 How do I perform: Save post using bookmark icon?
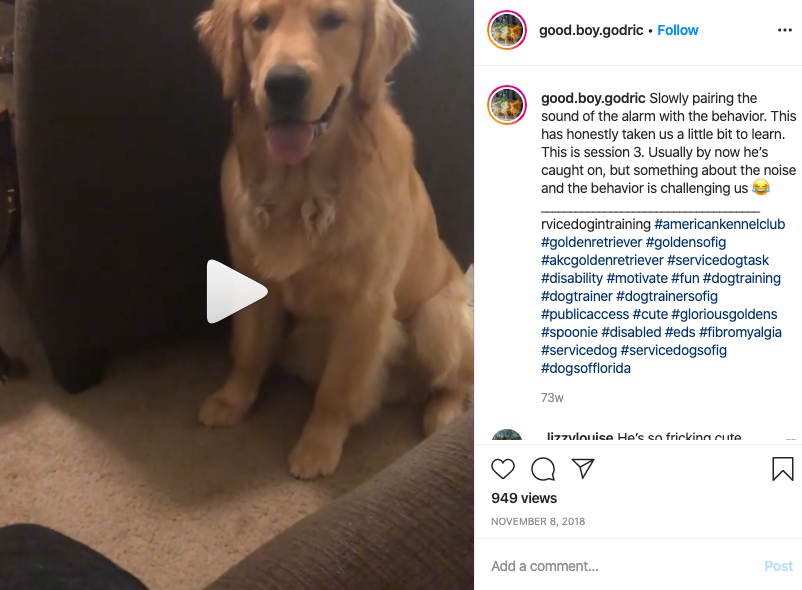pos(783,469)
